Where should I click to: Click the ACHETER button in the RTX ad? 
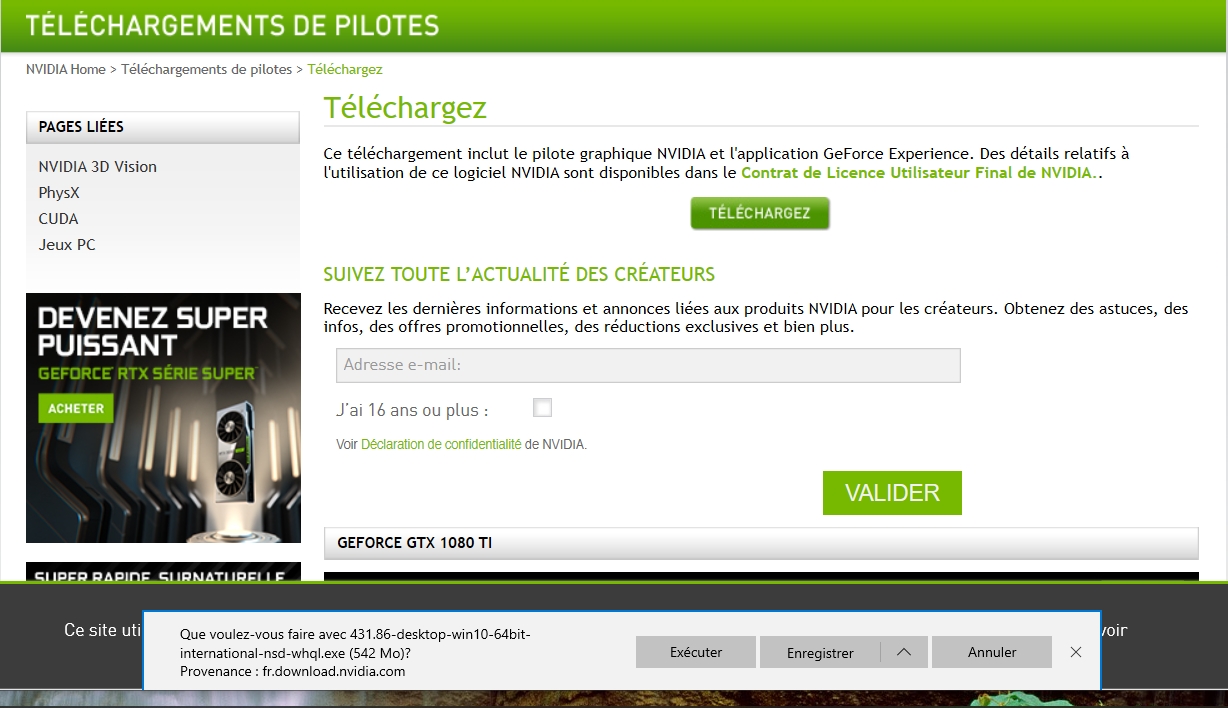click(76, 408)
